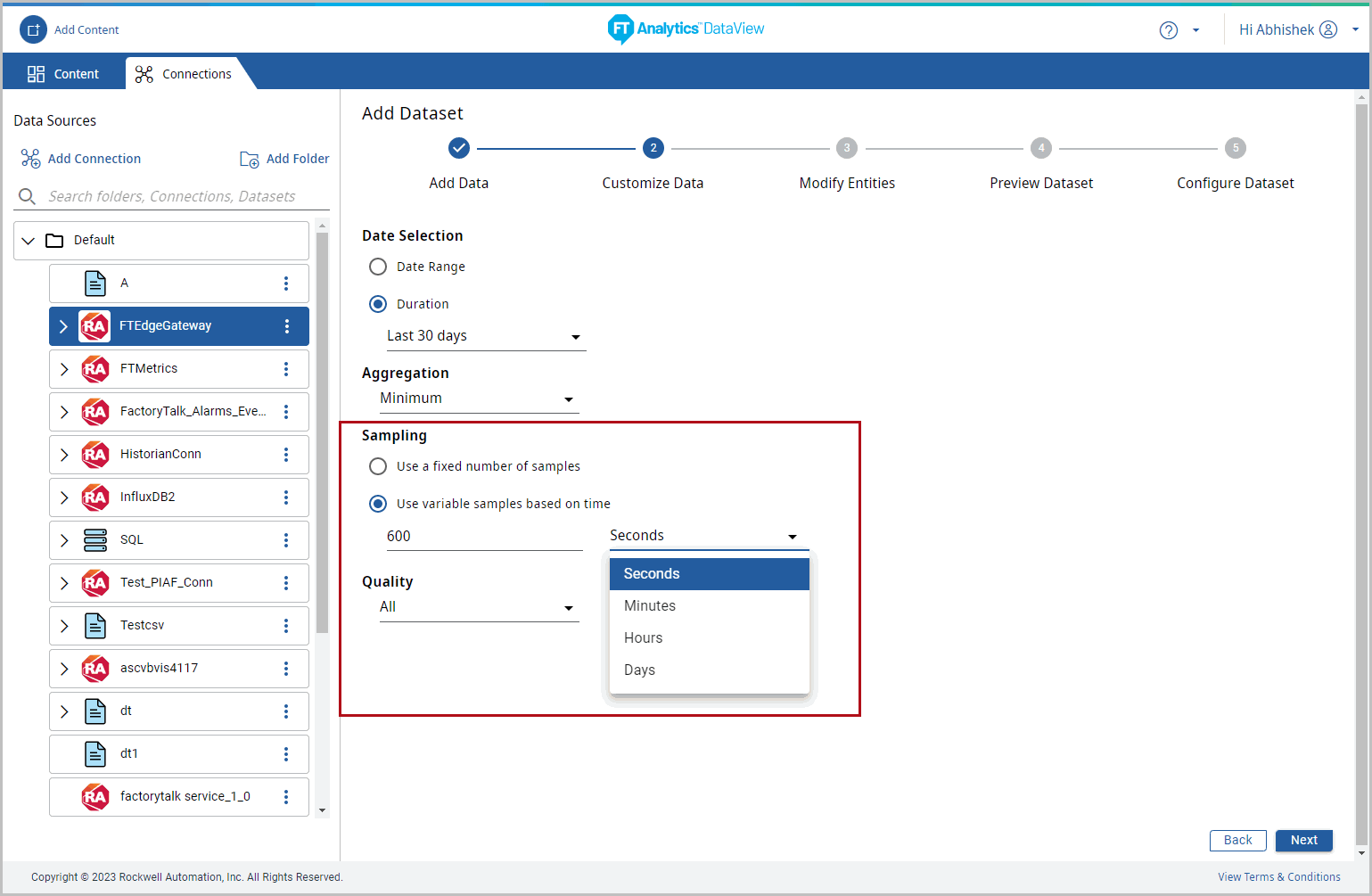1372x896 pixels.
Task: Select the Date Range radio button
Action: pos(378,267)
